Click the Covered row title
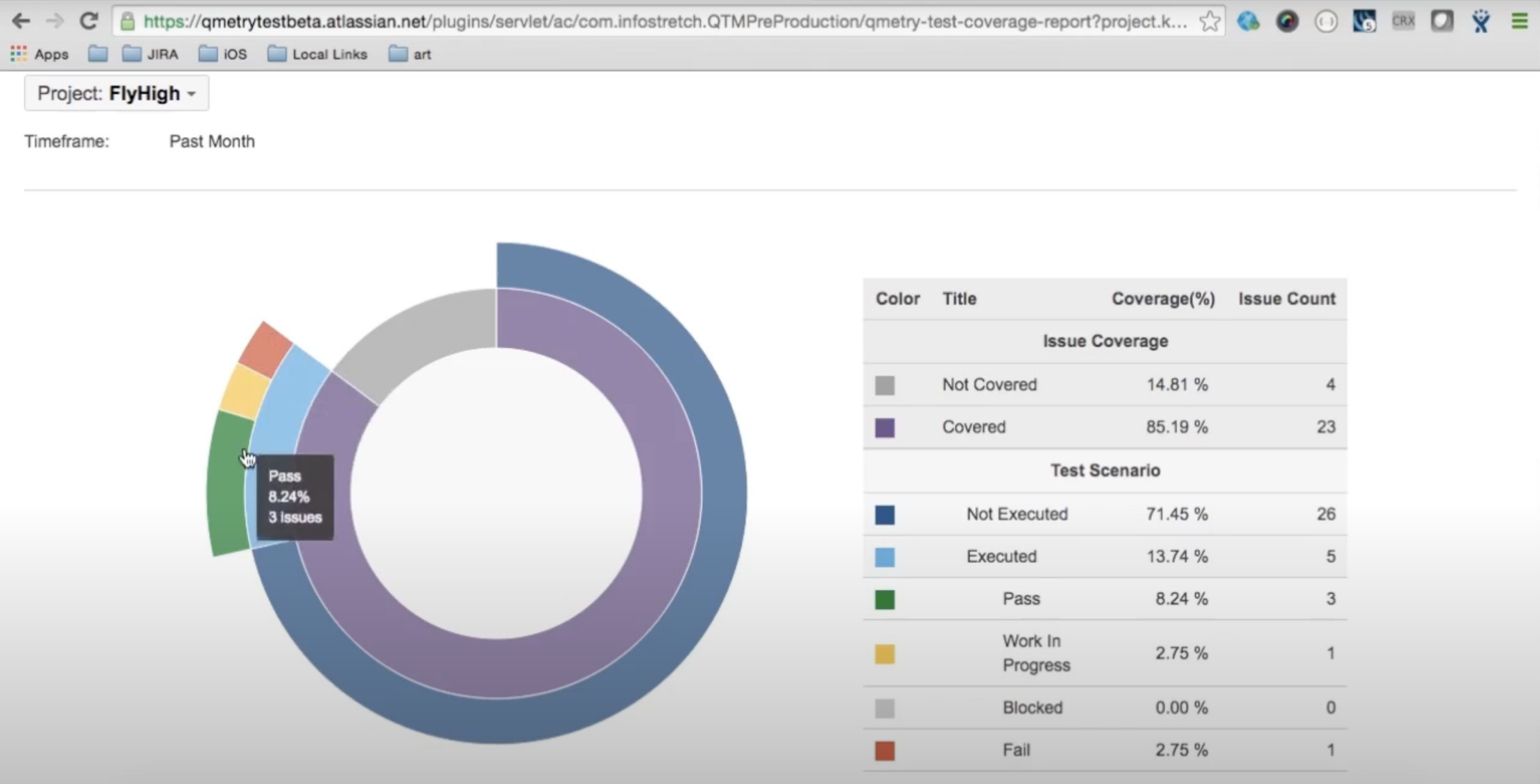Image resolution: width=1540 pixels, height=784 pixels. 974,427
